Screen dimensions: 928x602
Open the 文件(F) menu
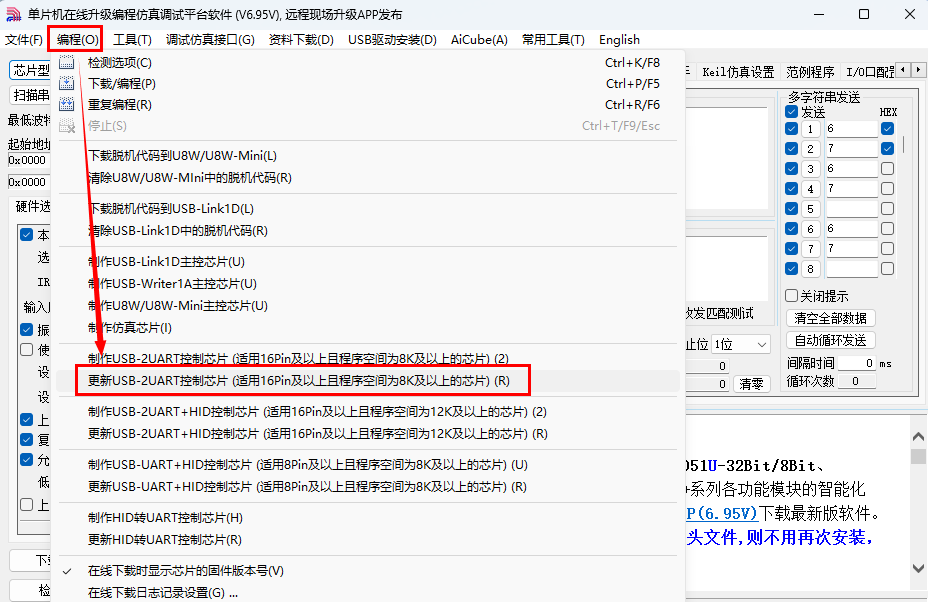(x=24, y=40)
